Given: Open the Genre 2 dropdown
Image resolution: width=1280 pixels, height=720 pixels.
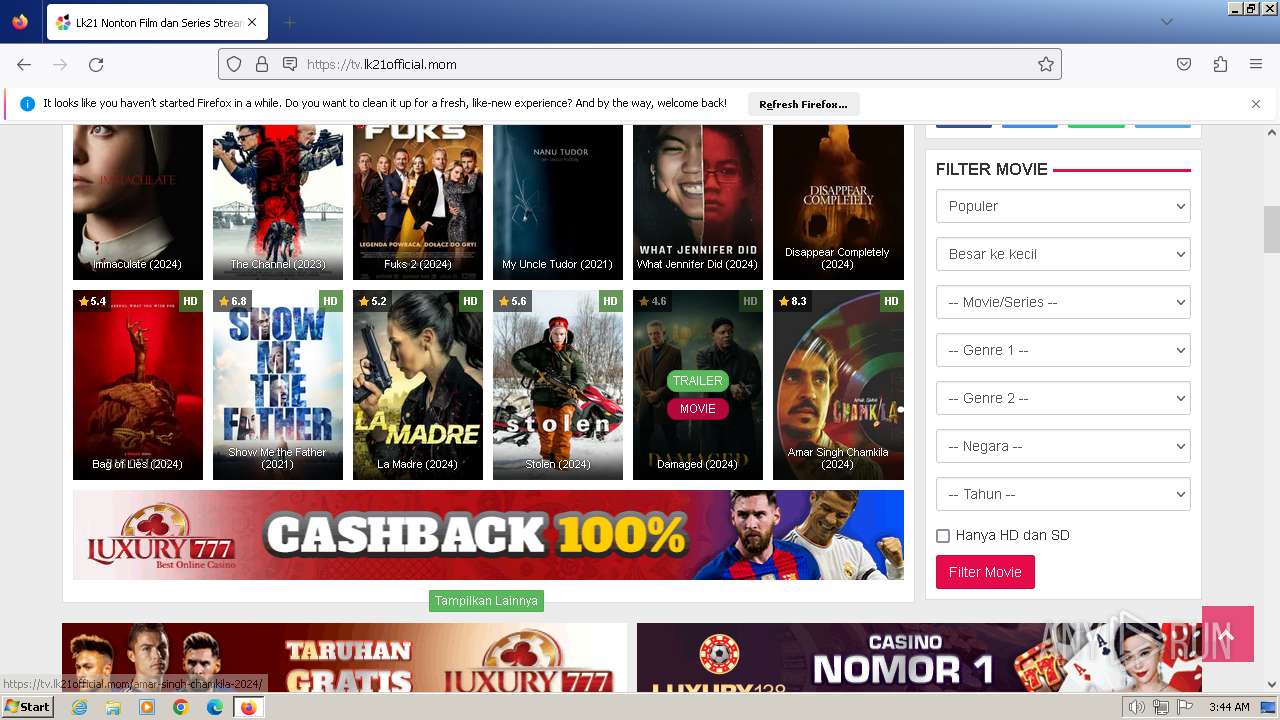Looking at the screenshot, I should click(x=1063, y=398).
